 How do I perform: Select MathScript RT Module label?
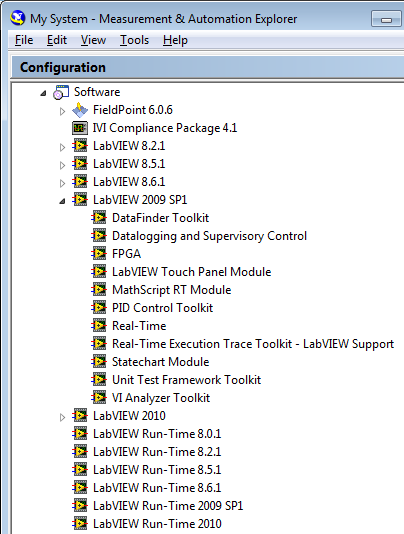point(172,290)
